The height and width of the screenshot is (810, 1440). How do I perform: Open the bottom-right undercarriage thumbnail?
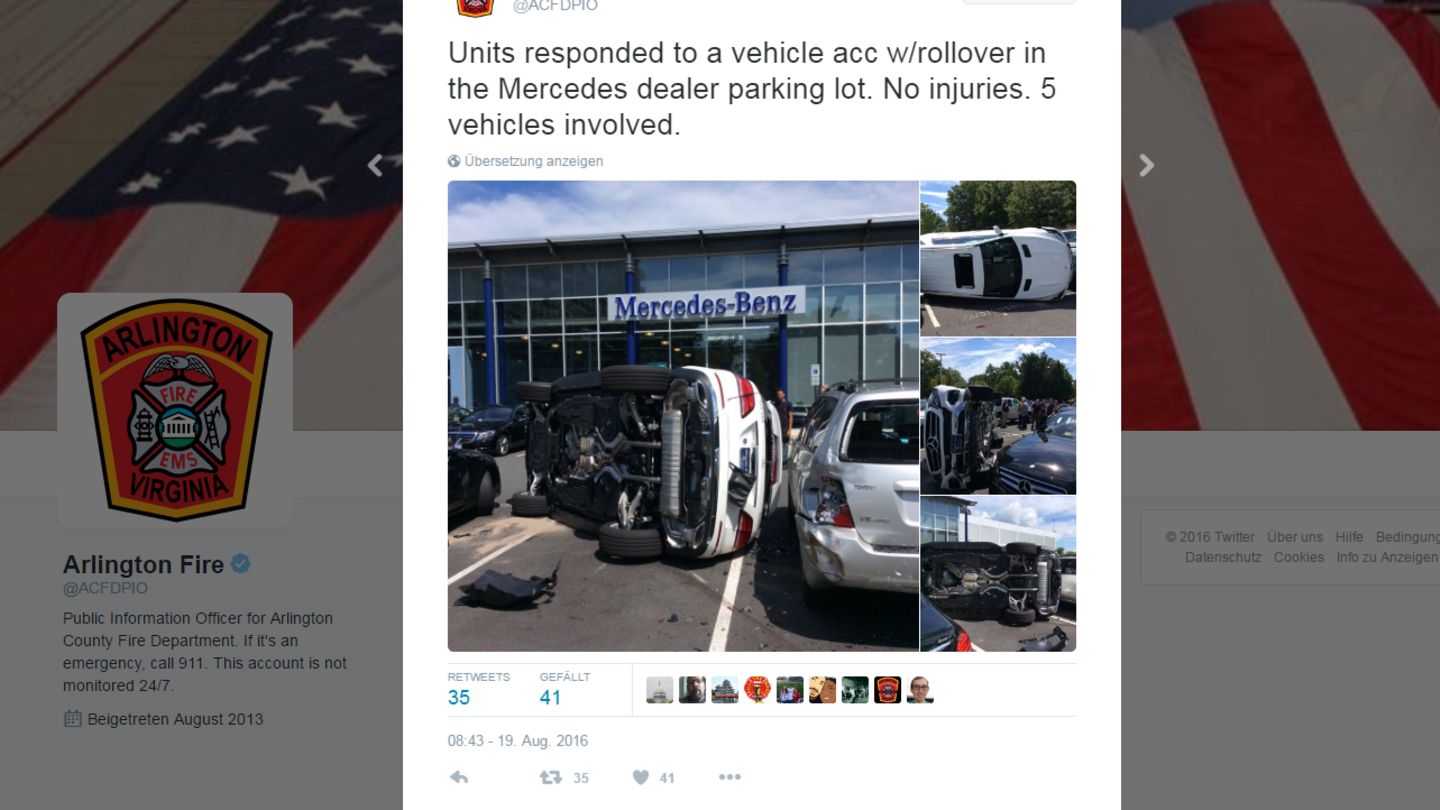[x=998, y=574]
